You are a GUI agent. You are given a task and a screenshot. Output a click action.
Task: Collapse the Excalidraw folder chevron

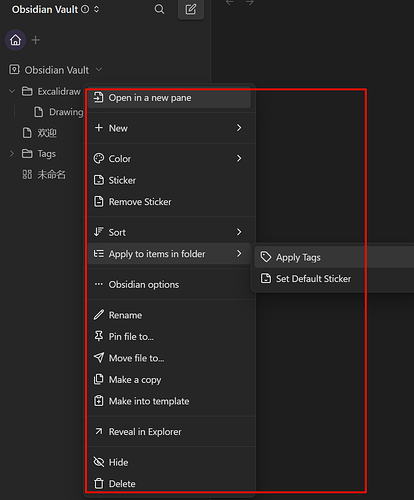[x=12, y=91]
